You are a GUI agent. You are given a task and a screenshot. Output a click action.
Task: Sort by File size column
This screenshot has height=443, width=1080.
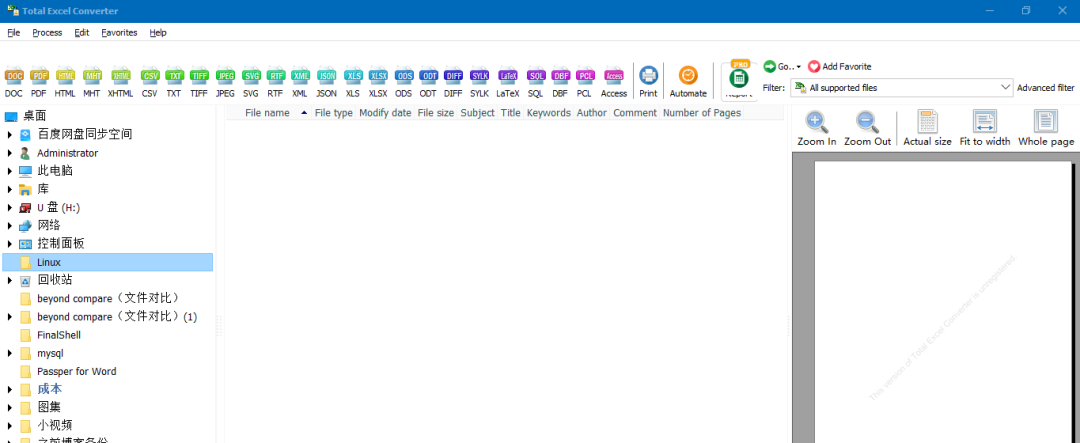click(436, 113)
